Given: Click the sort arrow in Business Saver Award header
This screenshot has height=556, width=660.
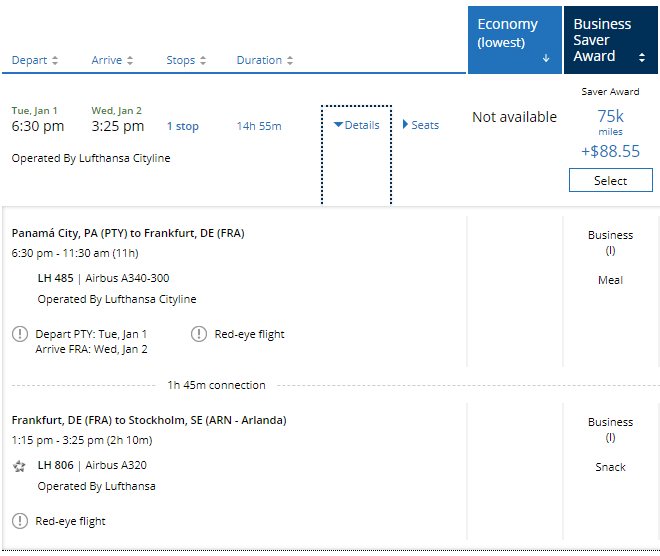Looking at the screenshot, I should (642, 57).
